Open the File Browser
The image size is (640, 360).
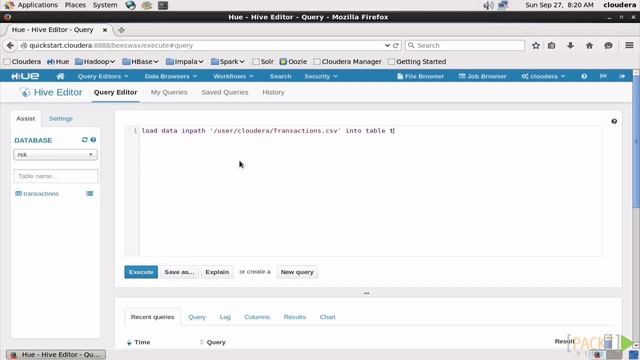coord(420,76)
